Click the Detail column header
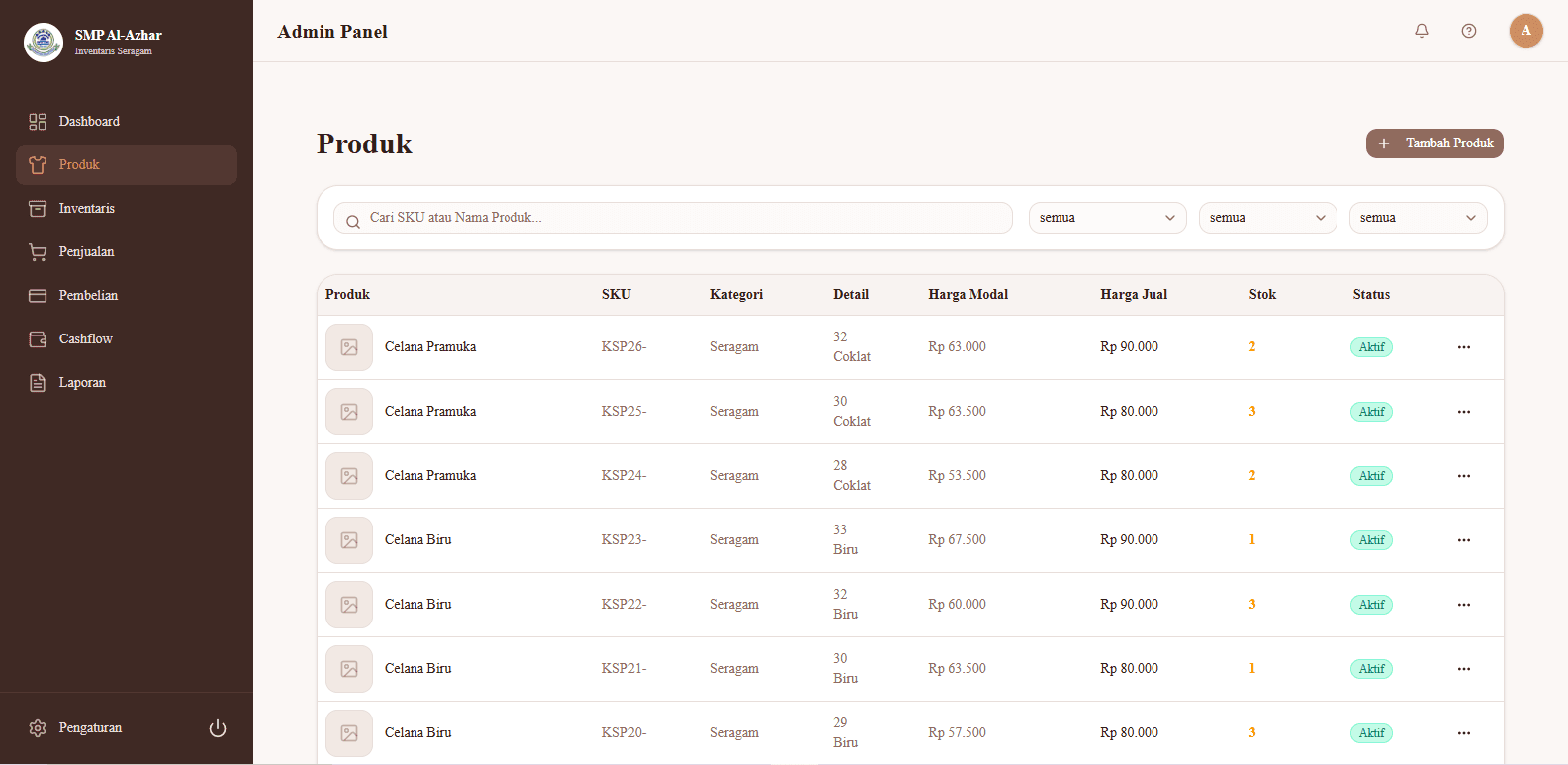 pos(851,295)
